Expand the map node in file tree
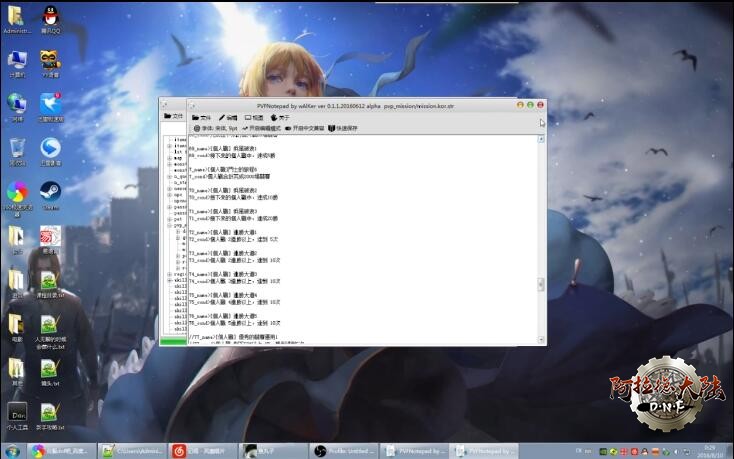The height and width of the screenshot is (459, 734). [169, 158]
